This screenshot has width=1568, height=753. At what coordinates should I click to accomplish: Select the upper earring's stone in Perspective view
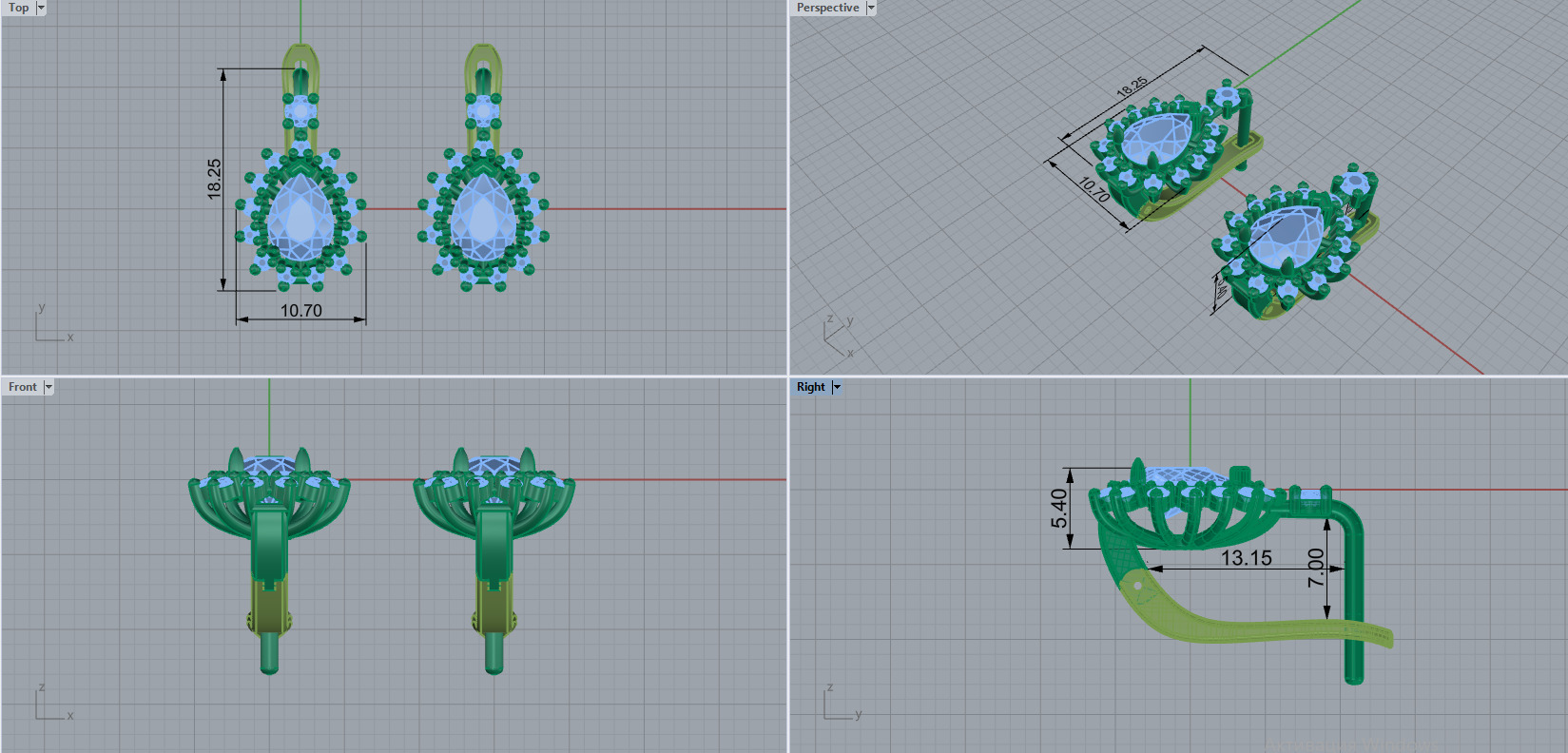[1156, 138]
